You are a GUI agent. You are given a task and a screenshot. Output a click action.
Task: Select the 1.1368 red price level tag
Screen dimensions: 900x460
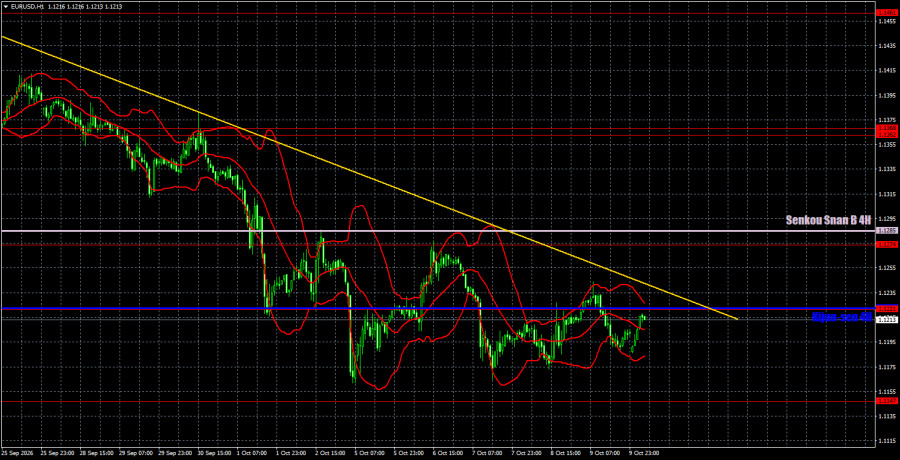pos(883,127)
